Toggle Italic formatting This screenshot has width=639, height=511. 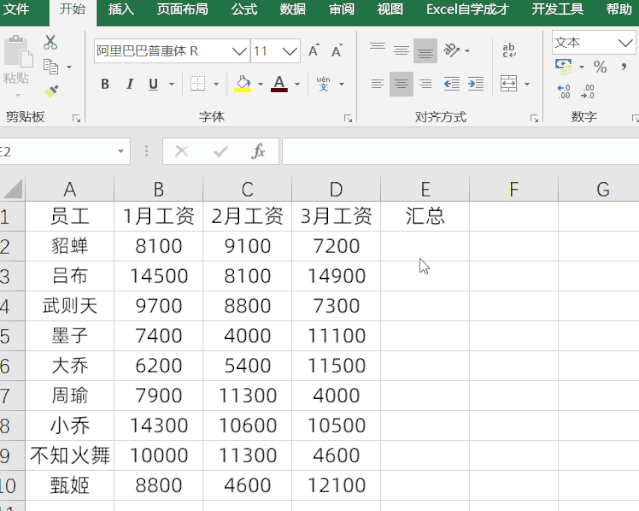(x=130, y=84)
